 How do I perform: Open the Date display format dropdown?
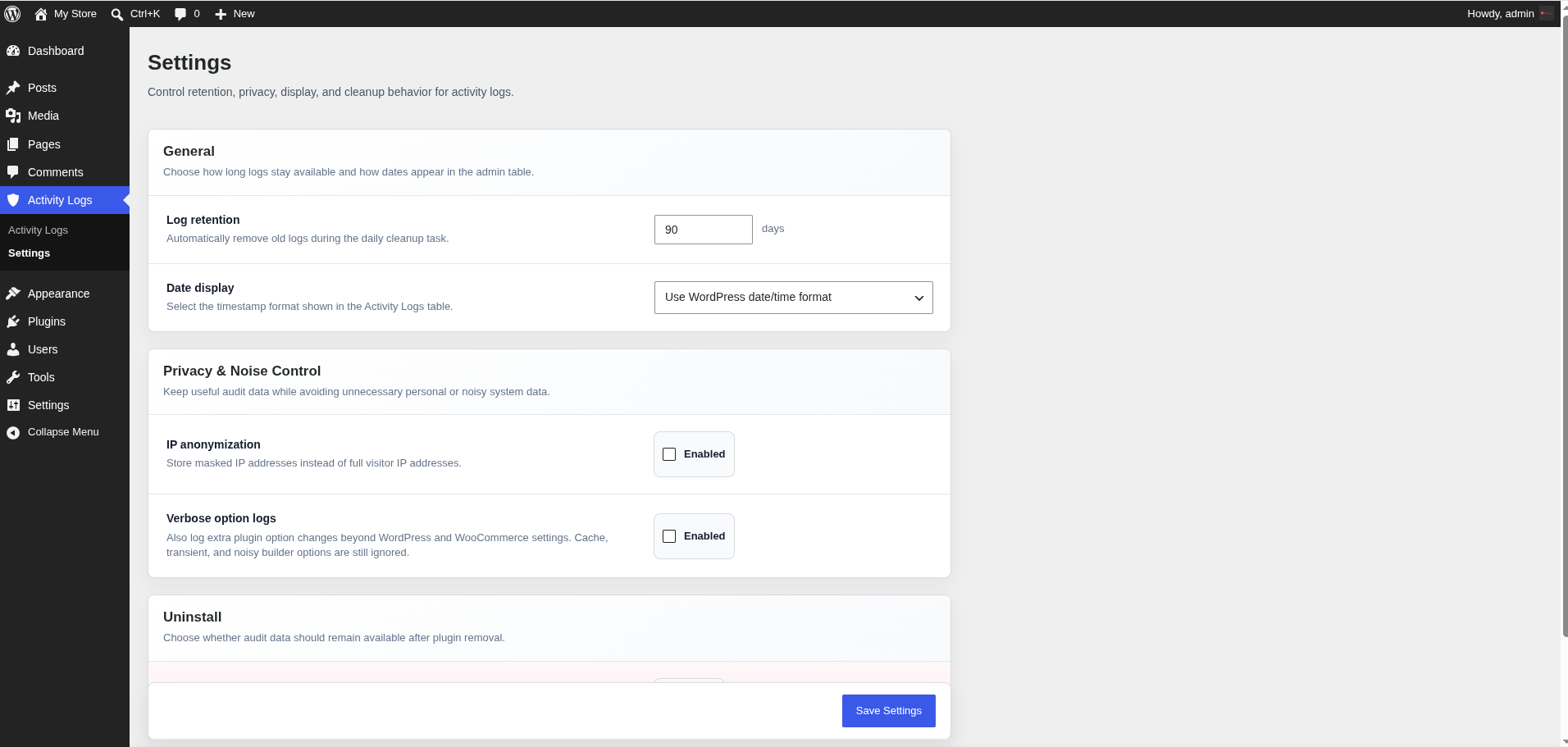[x=793, y=298]
